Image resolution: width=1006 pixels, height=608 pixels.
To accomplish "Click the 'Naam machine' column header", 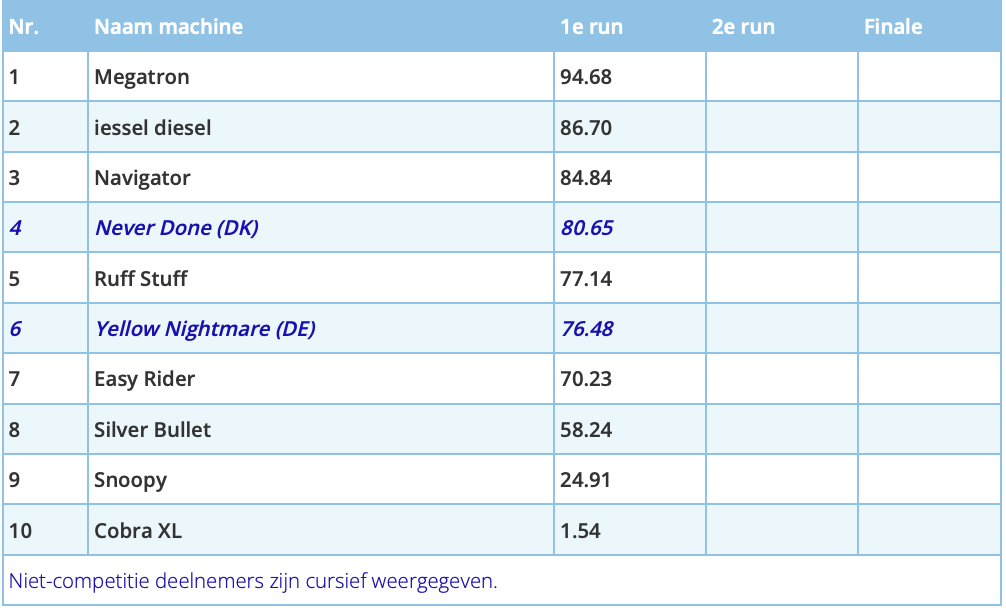I will tap(168, 26).
